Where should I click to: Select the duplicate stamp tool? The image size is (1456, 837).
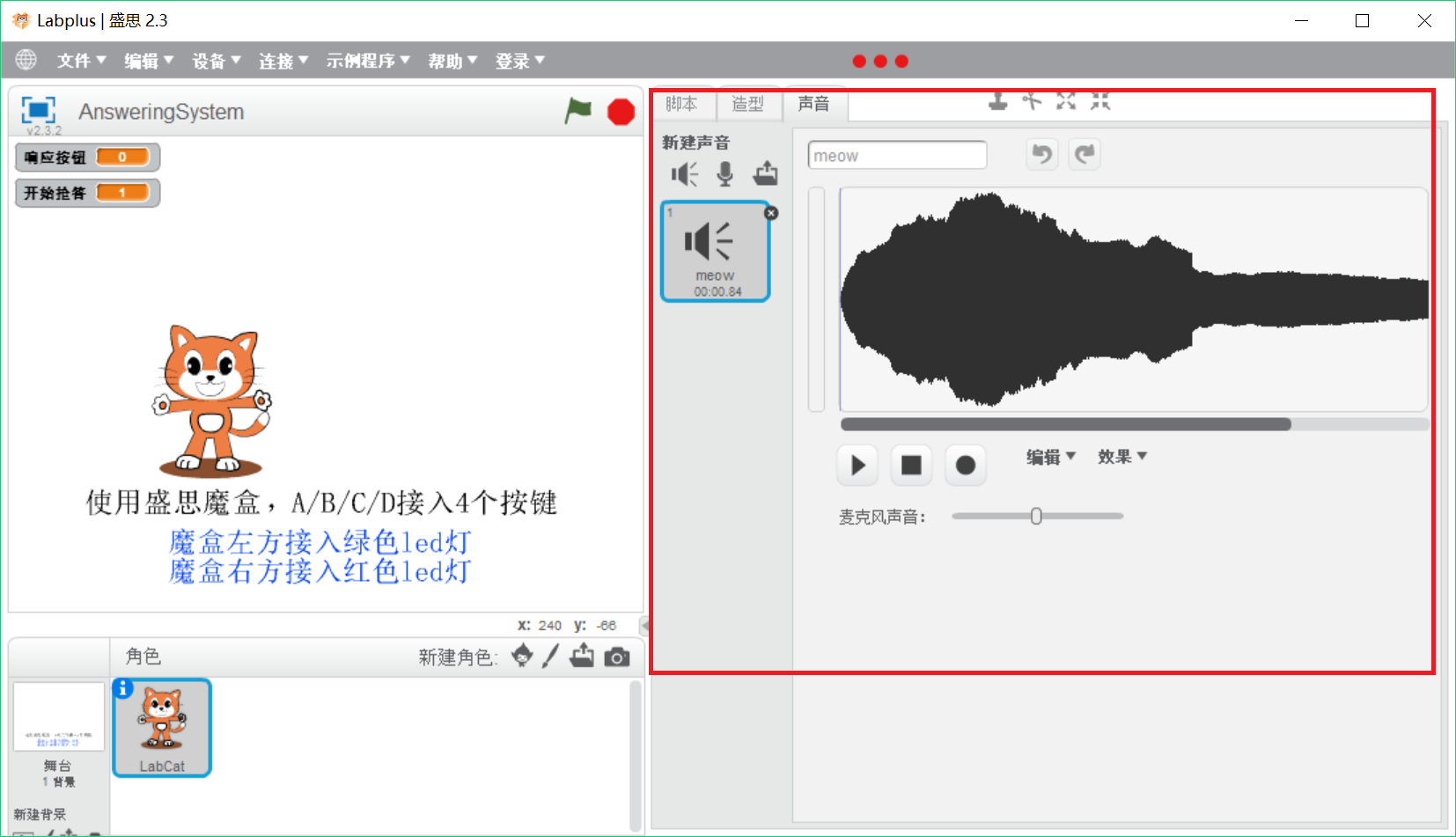997,101
